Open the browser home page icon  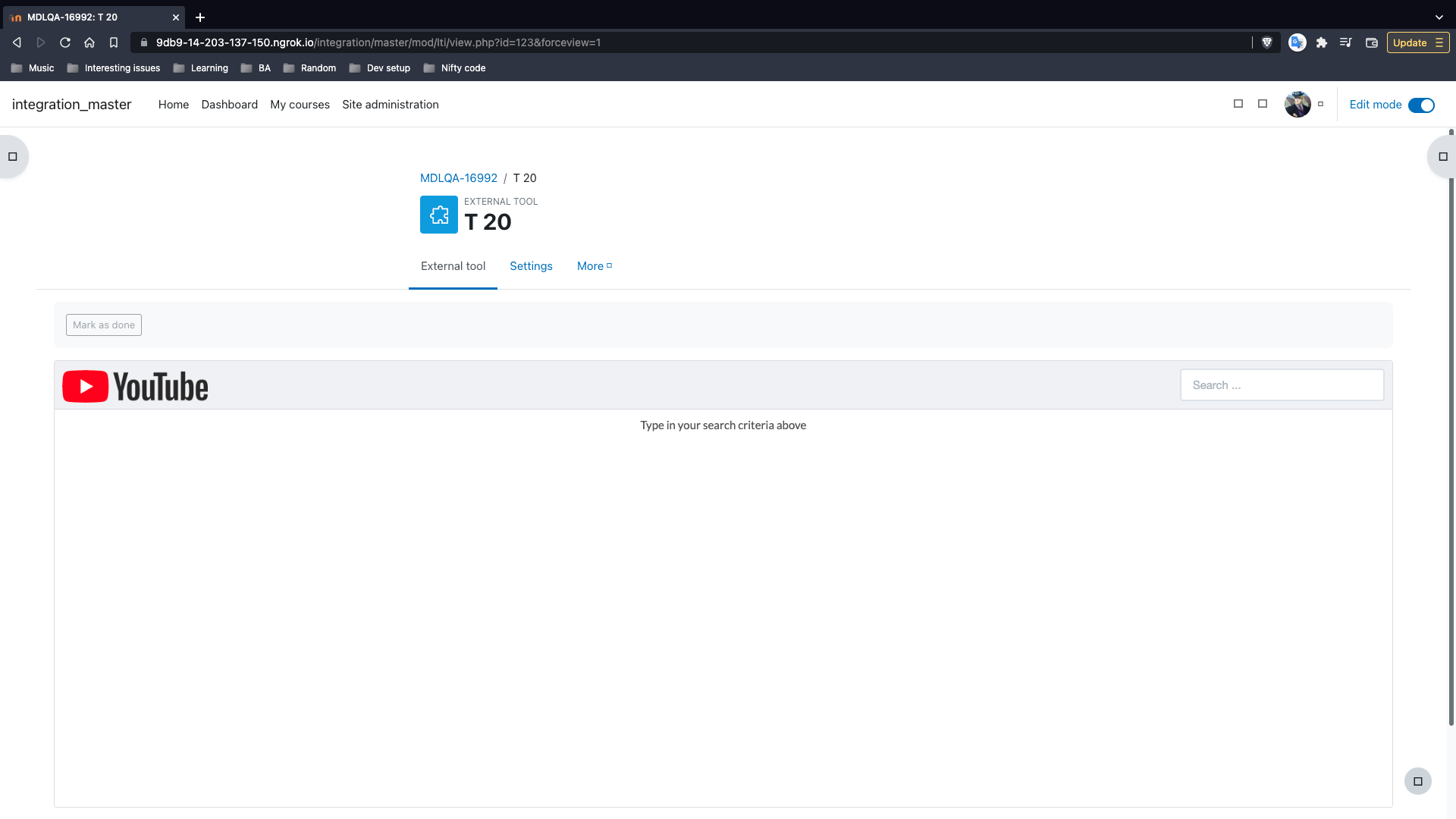coord(89,42)
